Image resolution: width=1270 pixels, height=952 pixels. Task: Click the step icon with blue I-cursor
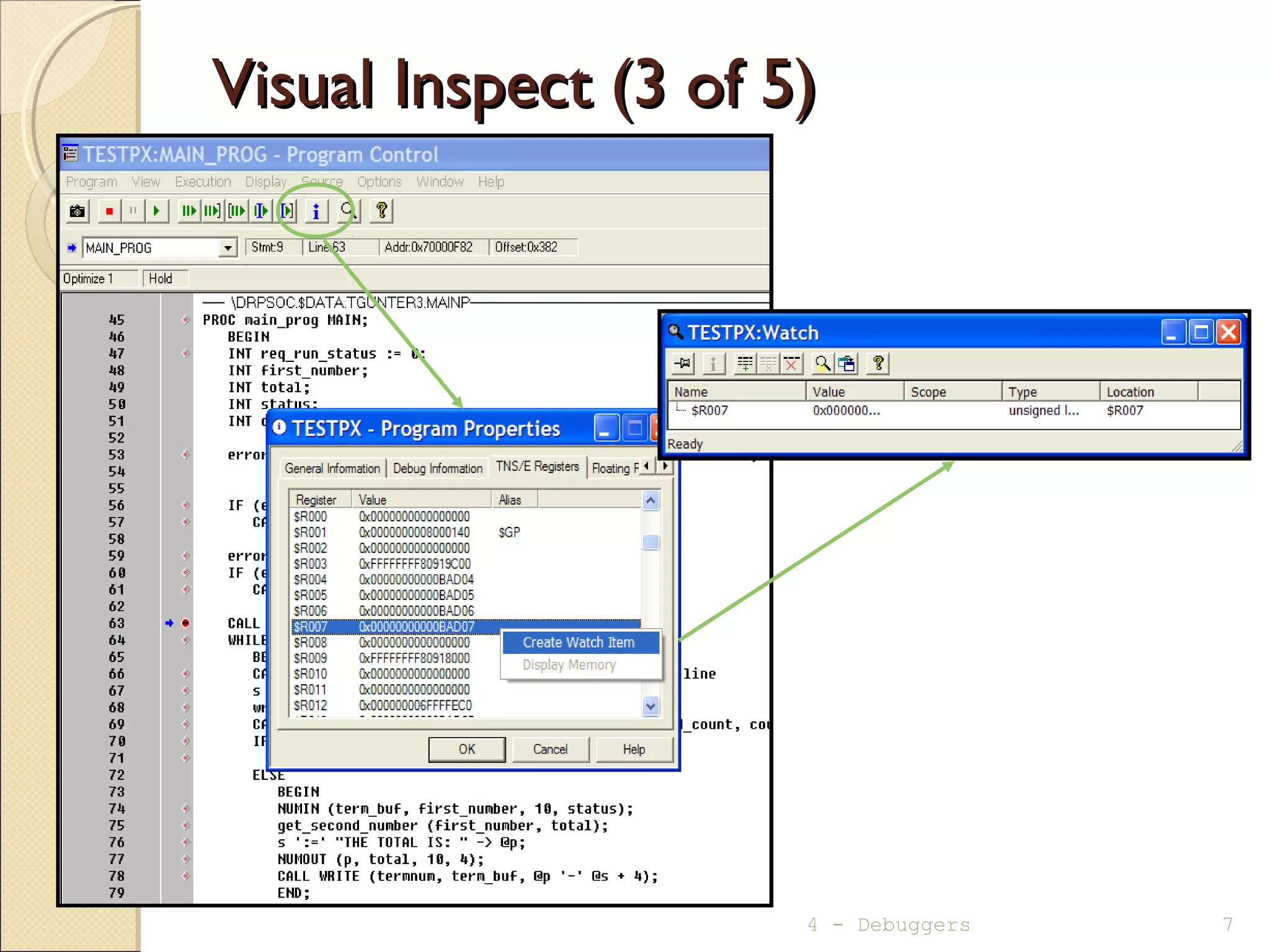click(260, 211)
